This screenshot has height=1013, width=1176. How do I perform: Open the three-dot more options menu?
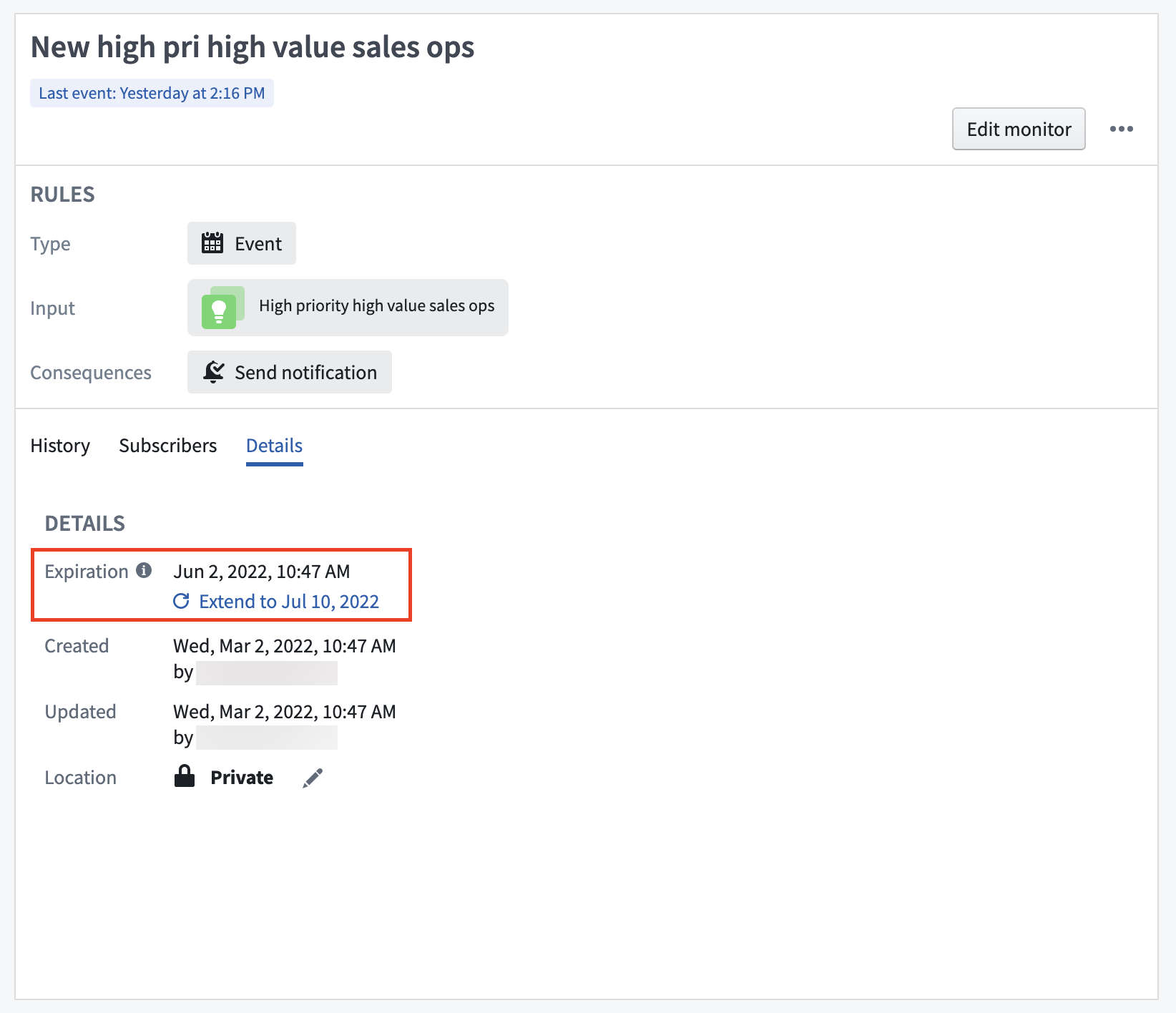click(x=1121, y=129)
